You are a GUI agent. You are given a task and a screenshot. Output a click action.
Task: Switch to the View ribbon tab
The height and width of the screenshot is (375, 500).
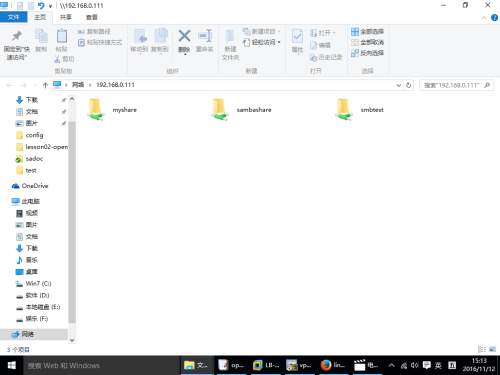pyautogui.click(x=92, y=17)
